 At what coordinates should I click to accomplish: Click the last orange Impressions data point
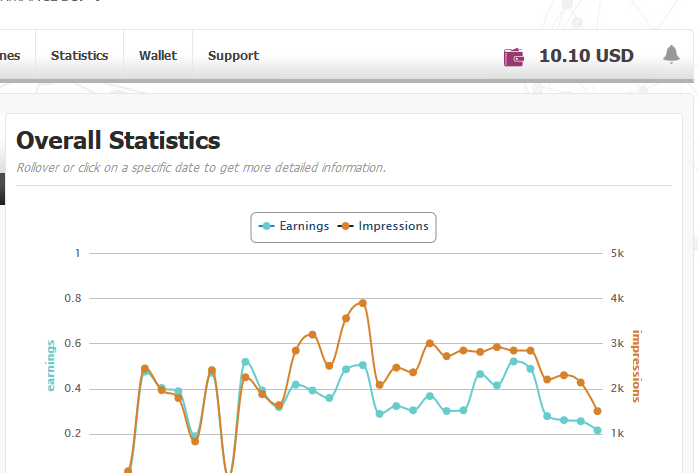pyautogui.click(x=597, y=411)
